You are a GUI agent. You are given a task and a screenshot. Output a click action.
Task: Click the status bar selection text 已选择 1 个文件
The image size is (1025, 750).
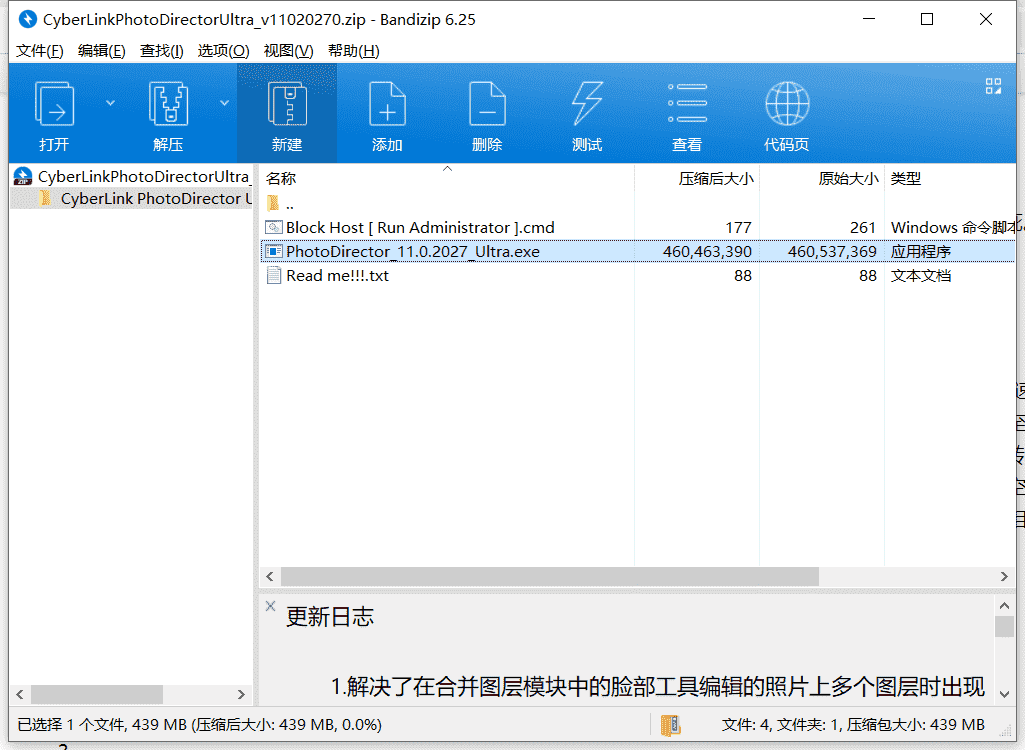pos(72,724)
